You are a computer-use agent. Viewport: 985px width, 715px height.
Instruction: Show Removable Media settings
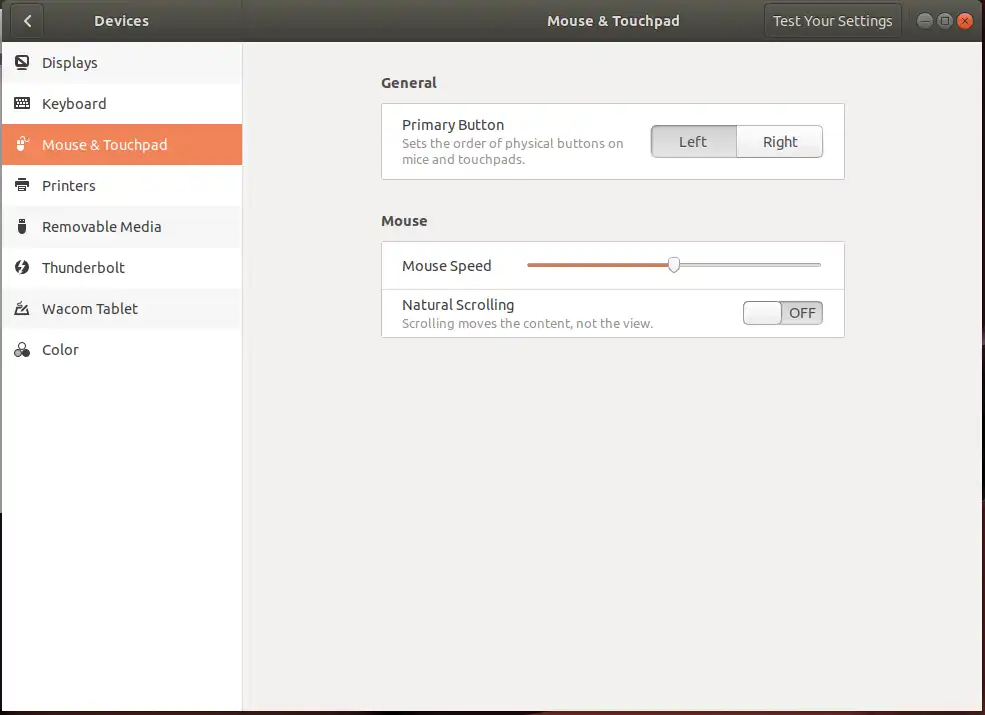pos(122,226)
